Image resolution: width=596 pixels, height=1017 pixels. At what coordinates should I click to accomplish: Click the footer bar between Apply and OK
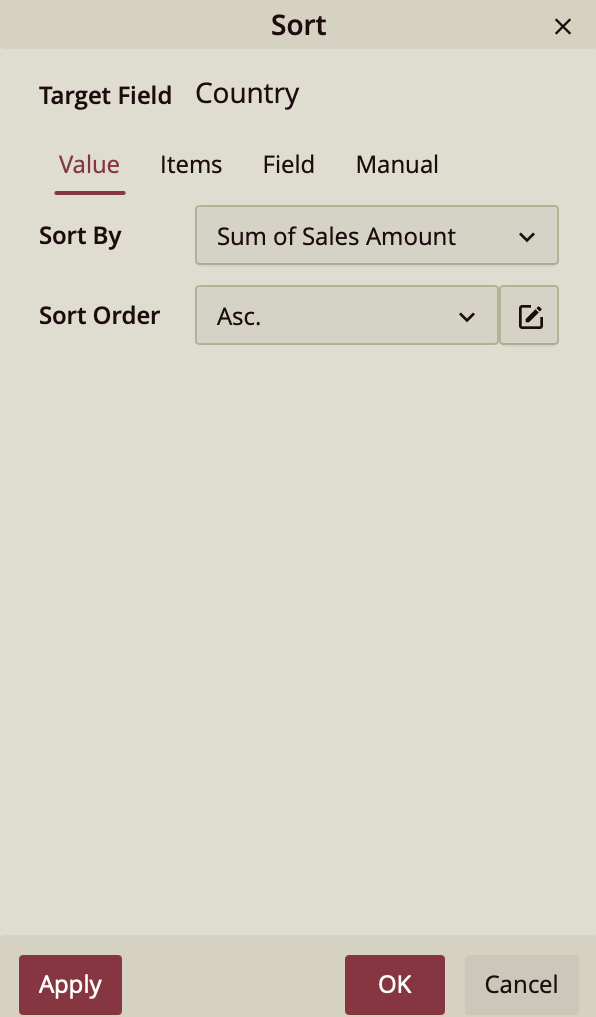pyautogui.click(x=233, y=985)
